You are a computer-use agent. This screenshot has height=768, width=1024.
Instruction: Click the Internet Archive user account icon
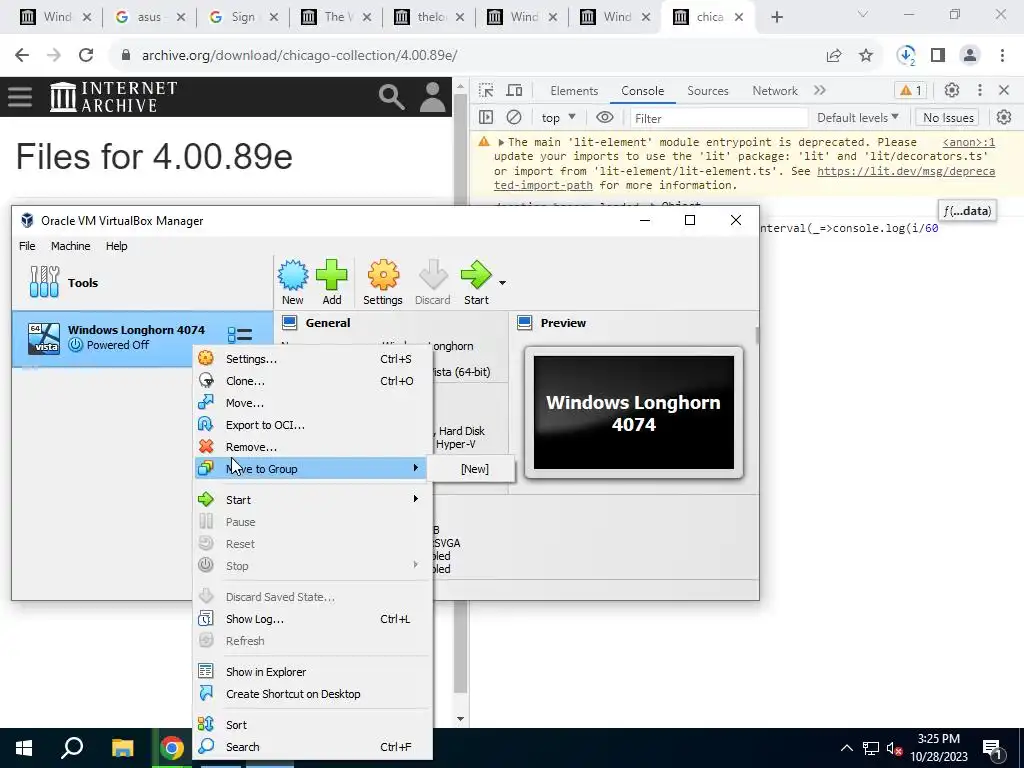[432, 97]
